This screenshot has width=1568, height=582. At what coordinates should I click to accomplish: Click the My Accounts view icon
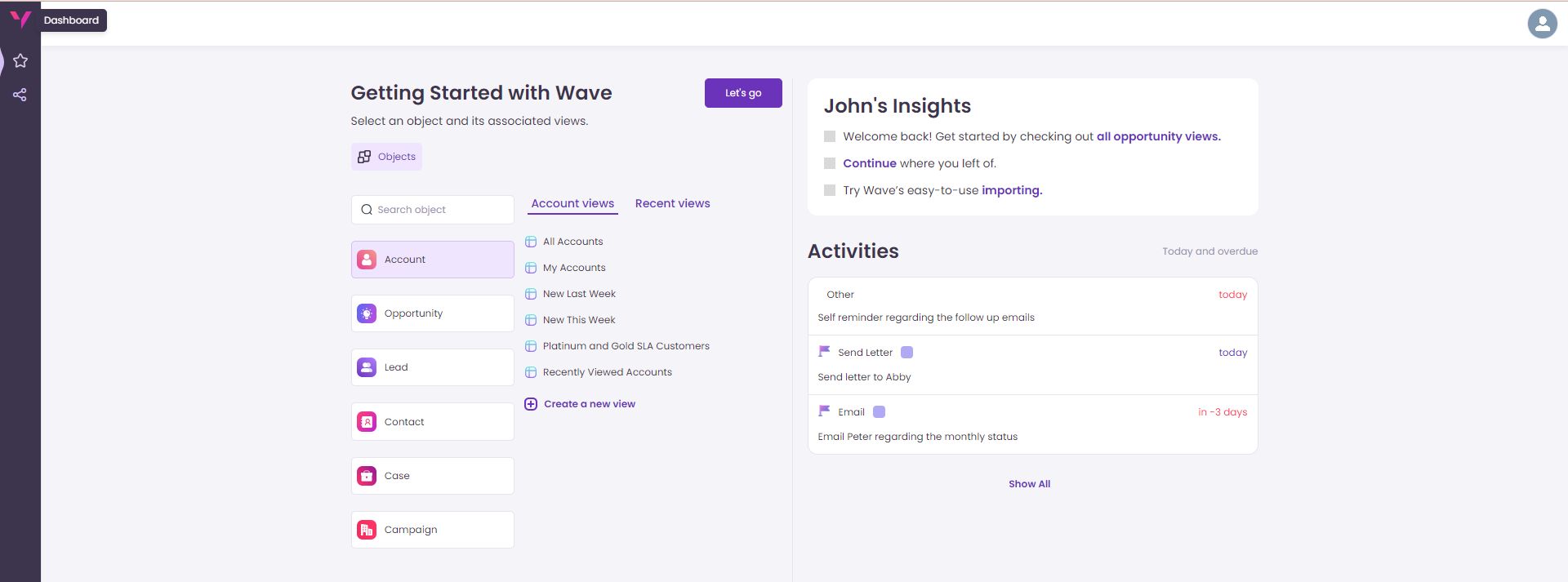[531, 268]
